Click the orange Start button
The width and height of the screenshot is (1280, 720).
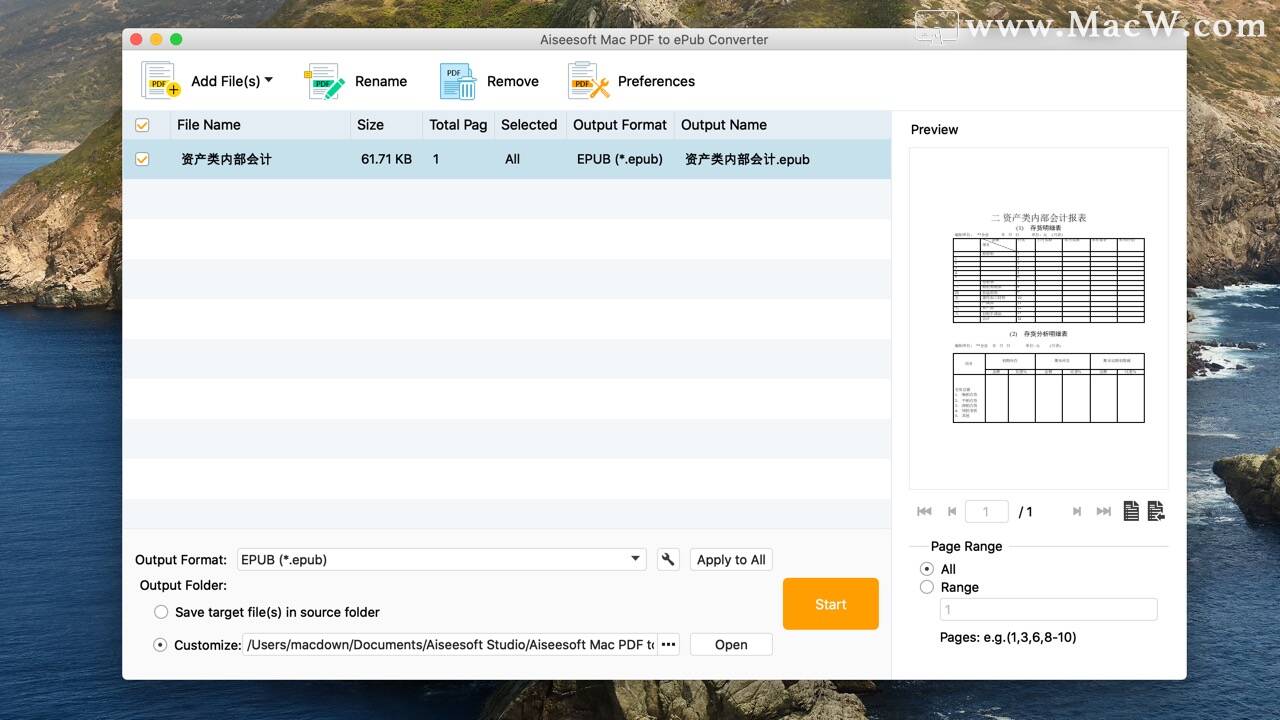pos(831,604)
